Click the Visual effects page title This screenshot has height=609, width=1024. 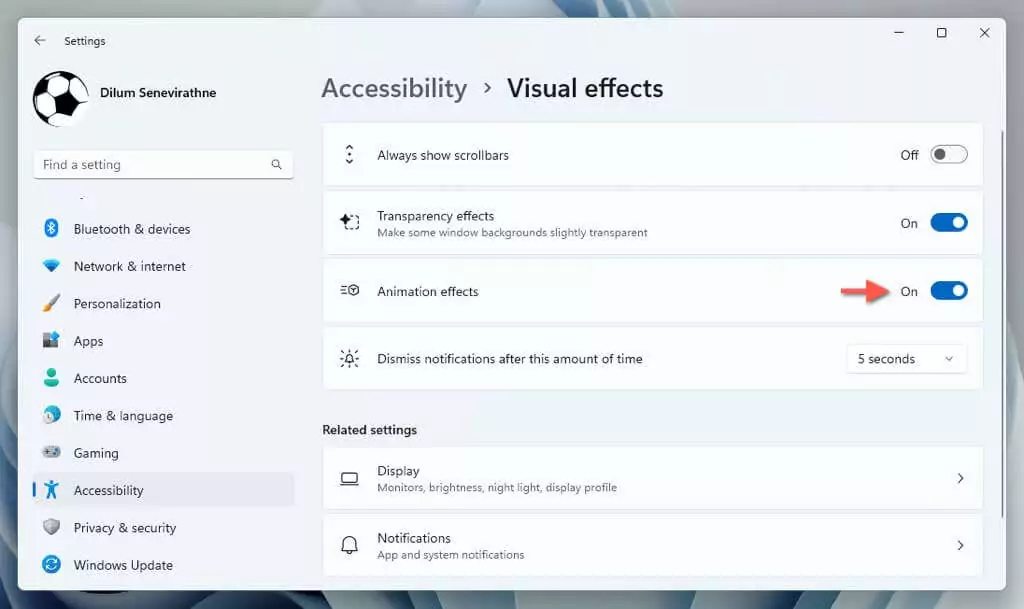point(585,89)
